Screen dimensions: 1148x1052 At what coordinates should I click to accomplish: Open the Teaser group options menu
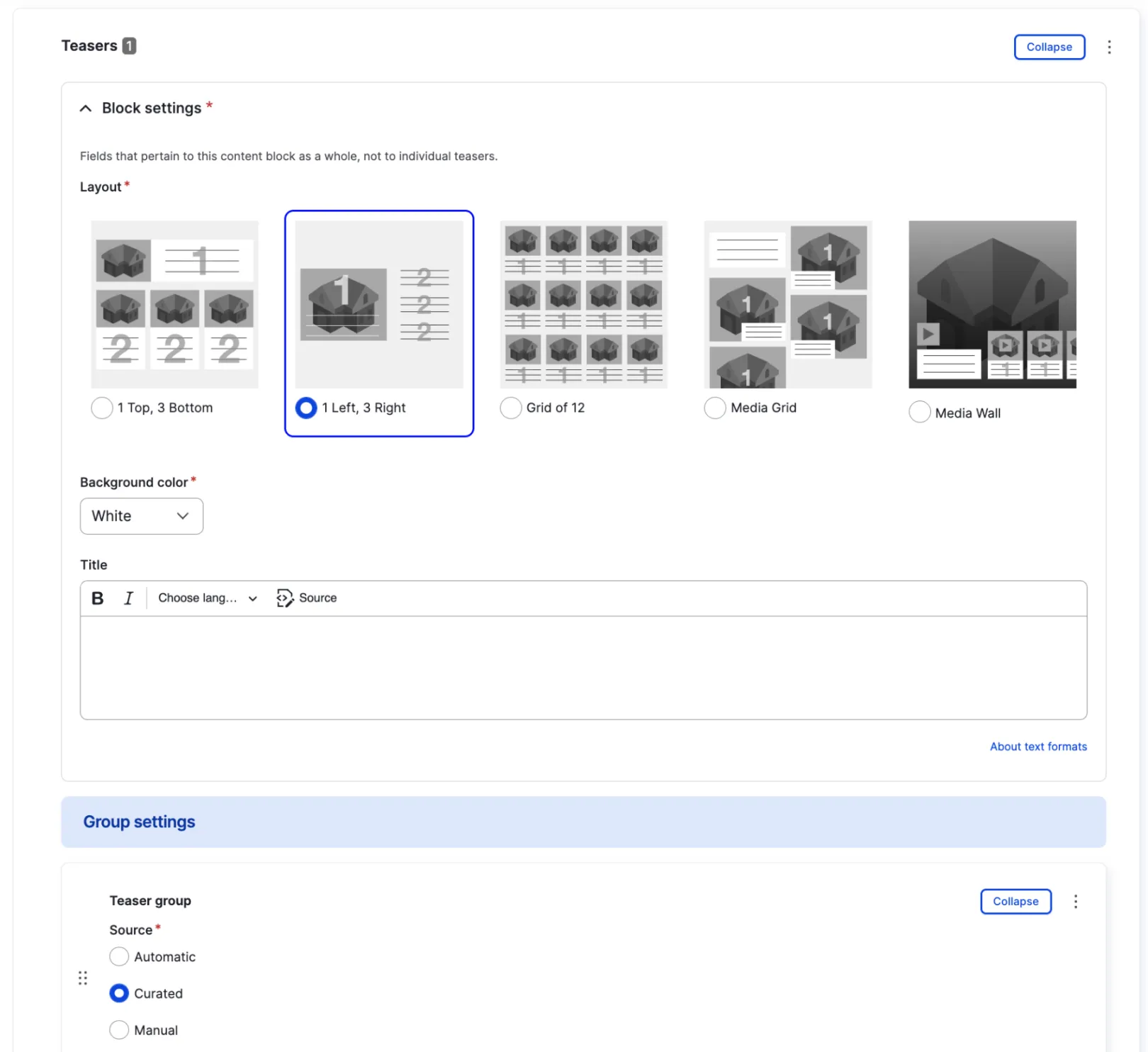pyautogui.click(x=1076, y=901)
